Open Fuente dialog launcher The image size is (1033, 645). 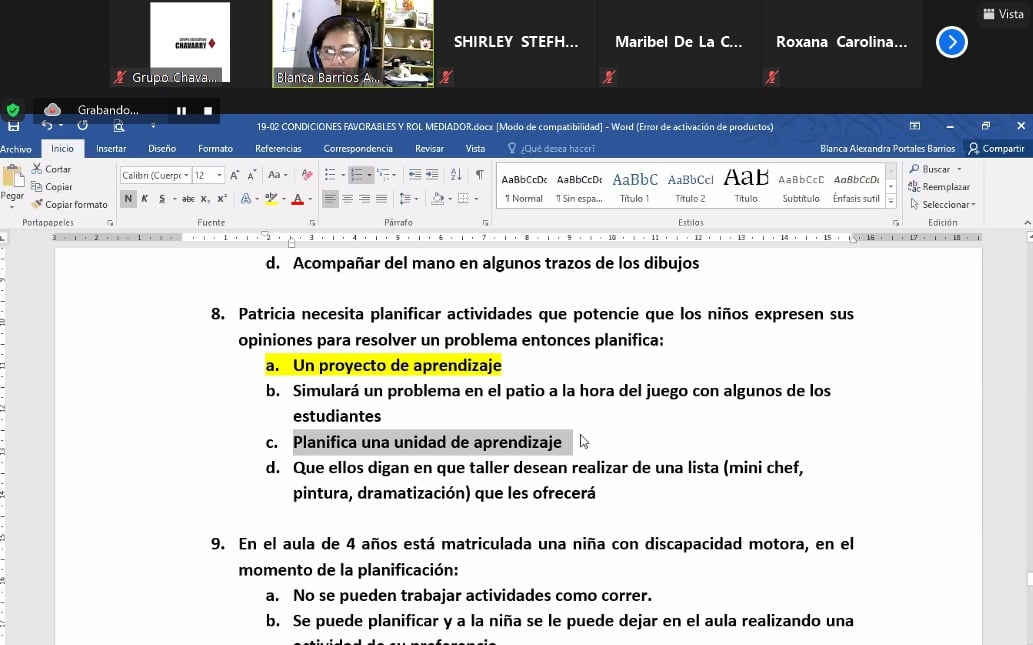312,223
